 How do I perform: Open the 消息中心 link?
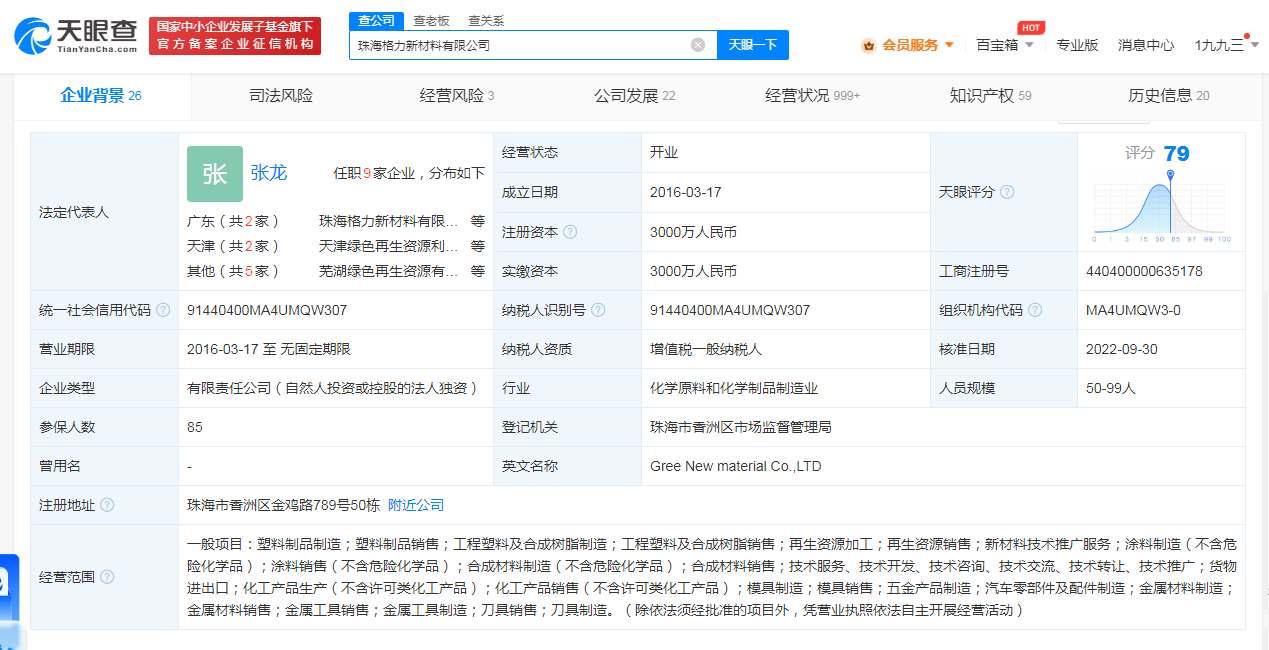[x=1146, y=45]
